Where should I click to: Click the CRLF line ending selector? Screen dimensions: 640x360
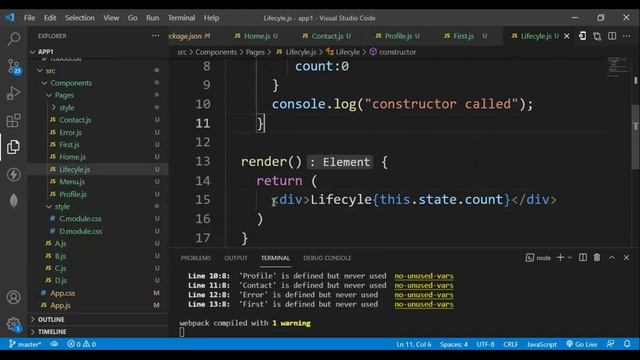(x=511, y=344)
